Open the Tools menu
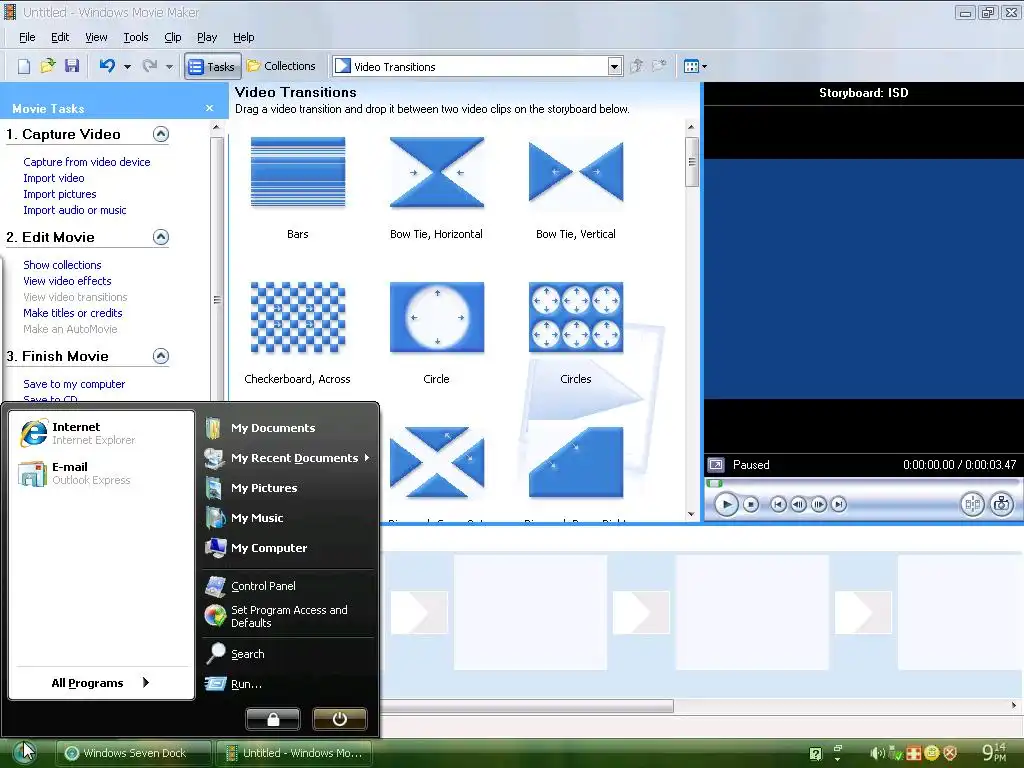1024x768 pixels. (x=136, y=37)
